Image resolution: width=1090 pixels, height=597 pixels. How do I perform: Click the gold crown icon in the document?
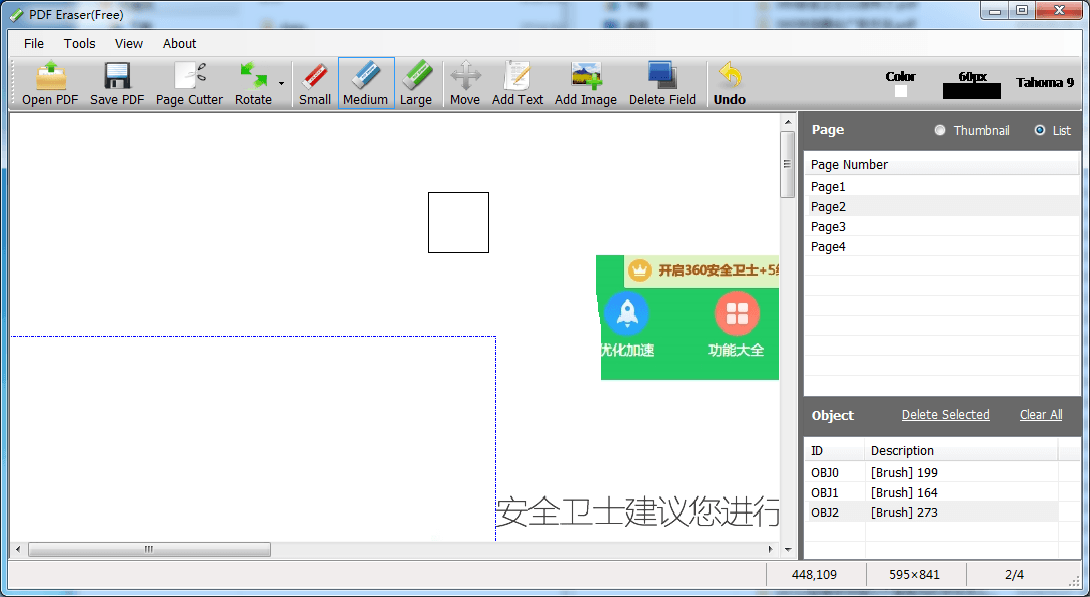(x=640, y=270)
